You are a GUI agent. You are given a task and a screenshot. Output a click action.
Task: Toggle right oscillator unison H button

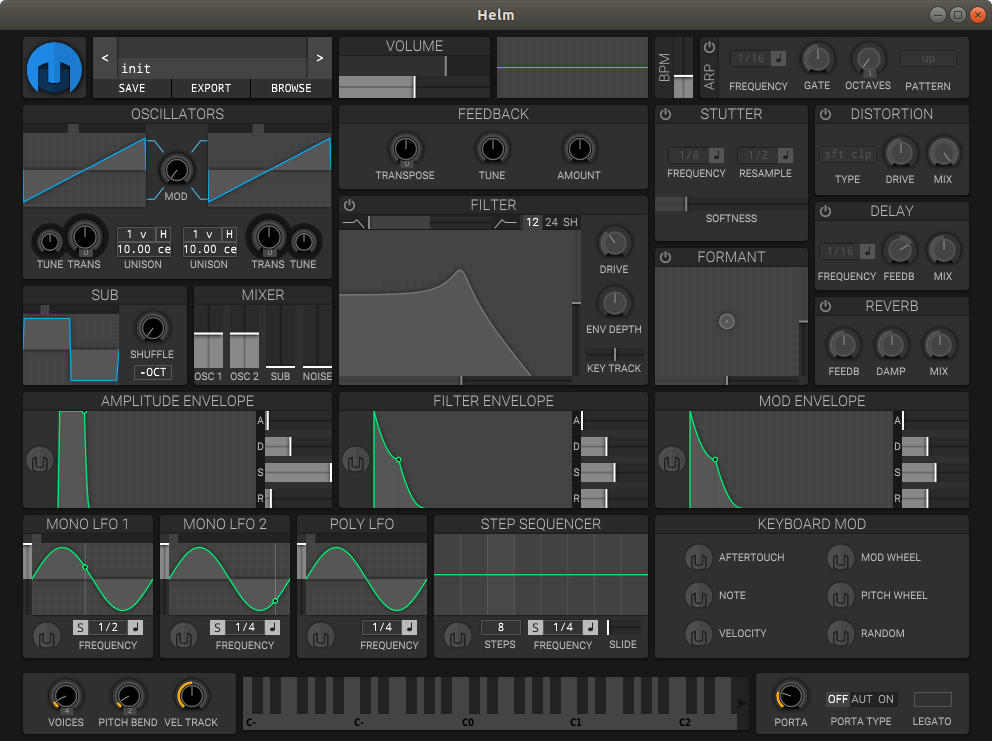[x=230, y=234]
